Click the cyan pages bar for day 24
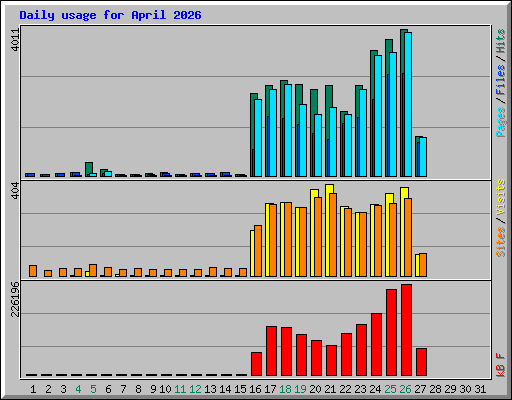 tap(378, 116)
